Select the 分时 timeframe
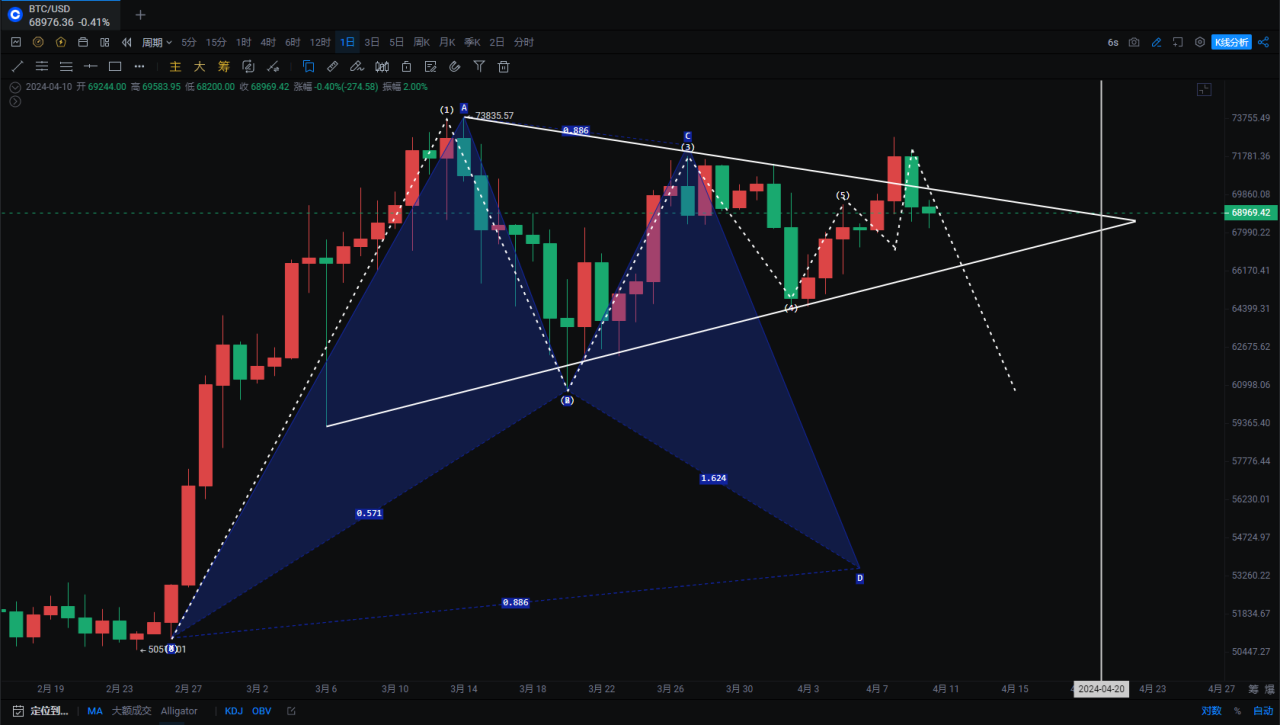 (524, 42)
